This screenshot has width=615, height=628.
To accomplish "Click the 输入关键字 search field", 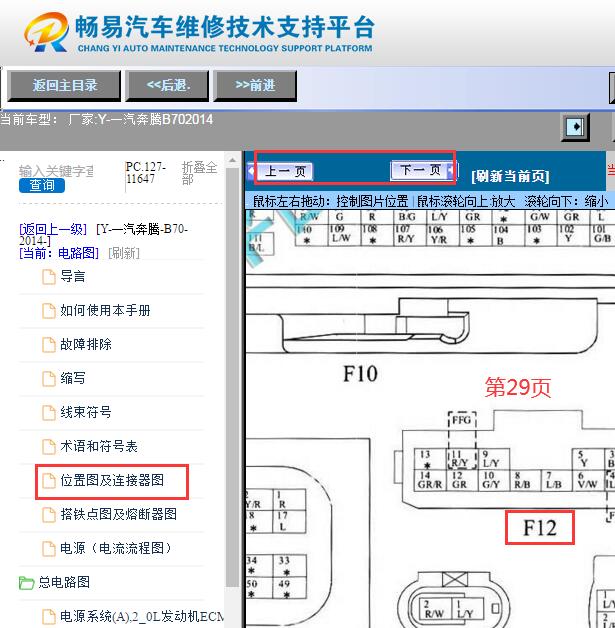I will coord(56,171).
